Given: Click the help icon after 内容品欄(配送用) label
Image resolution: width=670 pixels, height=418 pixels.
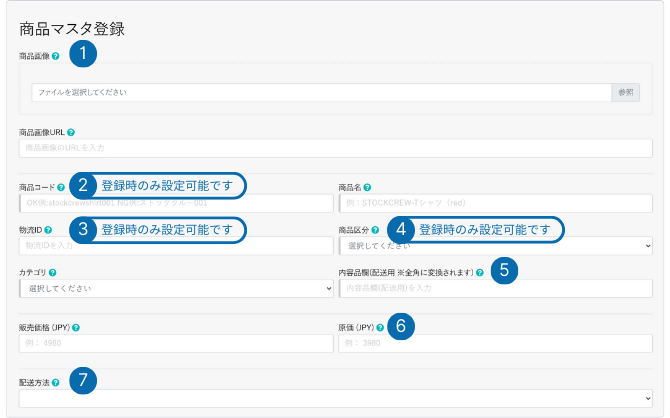Looking at the screenshot, I should tap(480, 272).
